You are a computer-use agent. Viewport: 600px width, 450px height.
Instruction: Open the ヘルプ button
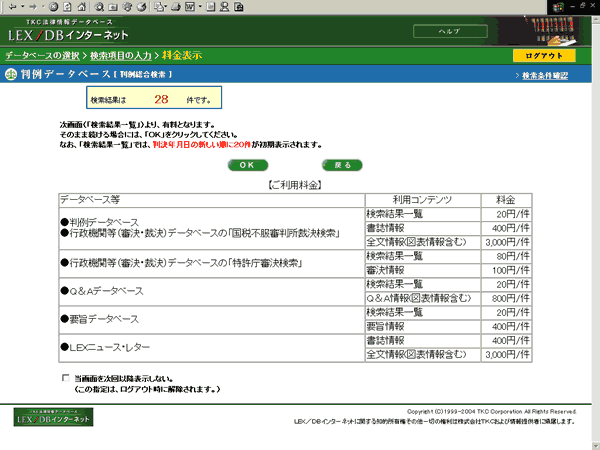click(450, 31)
